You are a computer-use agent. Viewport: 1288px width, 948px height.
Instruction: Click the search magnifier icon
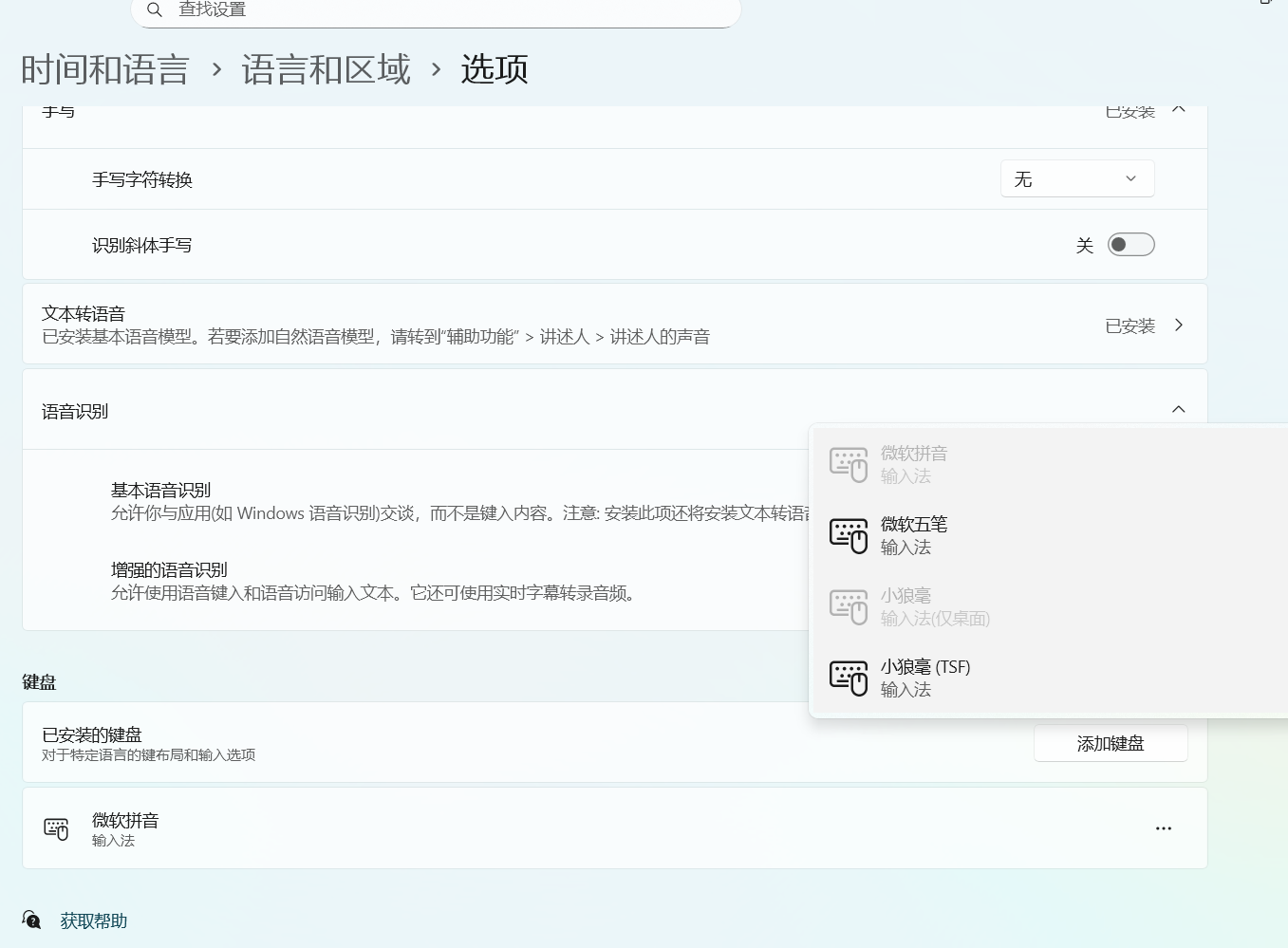click(155, 9)
